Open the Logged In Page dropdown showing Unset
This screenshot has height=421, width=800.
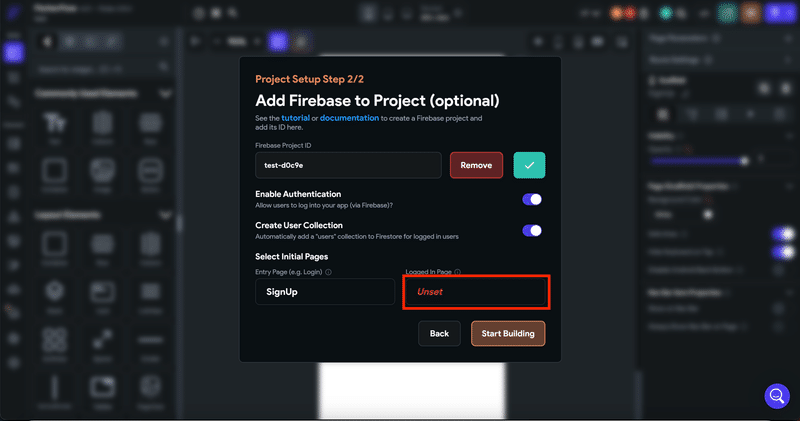(476, 292)
